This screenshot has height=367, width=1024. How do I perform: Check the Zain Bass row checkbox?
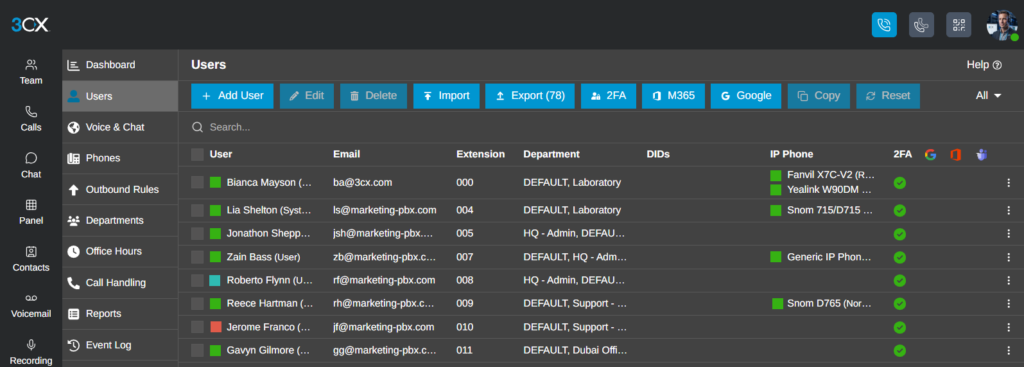coord(197,257)
